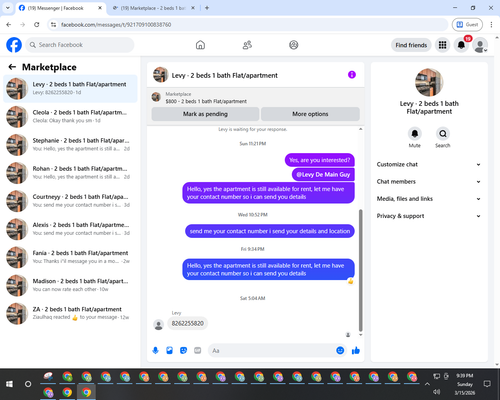Open the Windows notification center icon
500x400 pixels.
point(487,384)
